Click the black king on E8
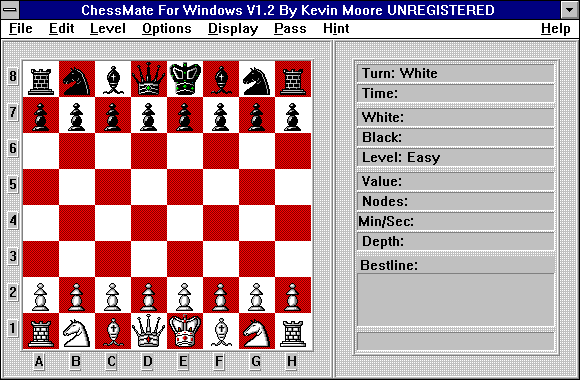Image resolution: width=580 pixels, height=380 pixels. tap(185, 79)
